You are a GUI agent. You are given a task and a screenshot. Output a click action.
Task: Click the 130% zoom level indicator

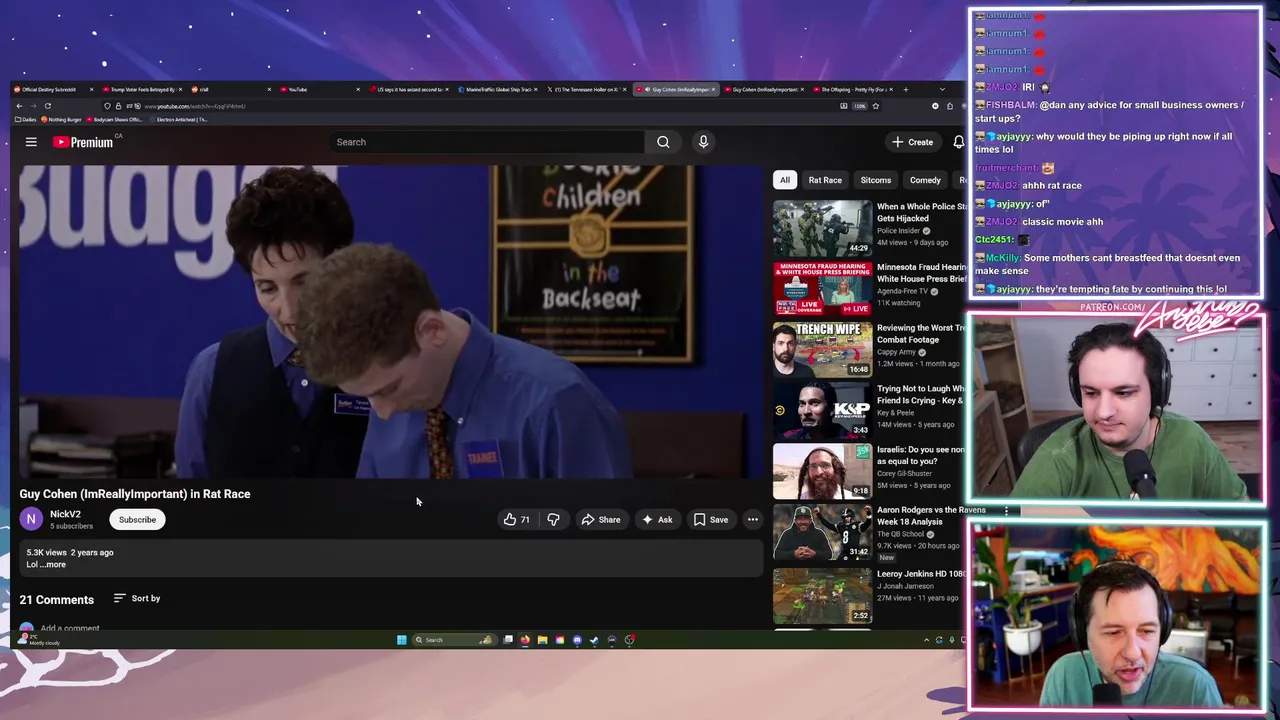[859, 106]
